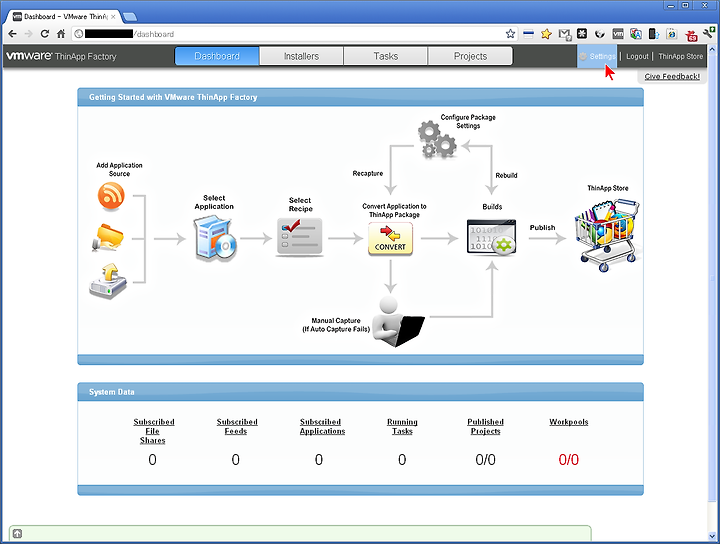Click the black asterisk extension icon
The image size is (720, 544).
point(582,34)
